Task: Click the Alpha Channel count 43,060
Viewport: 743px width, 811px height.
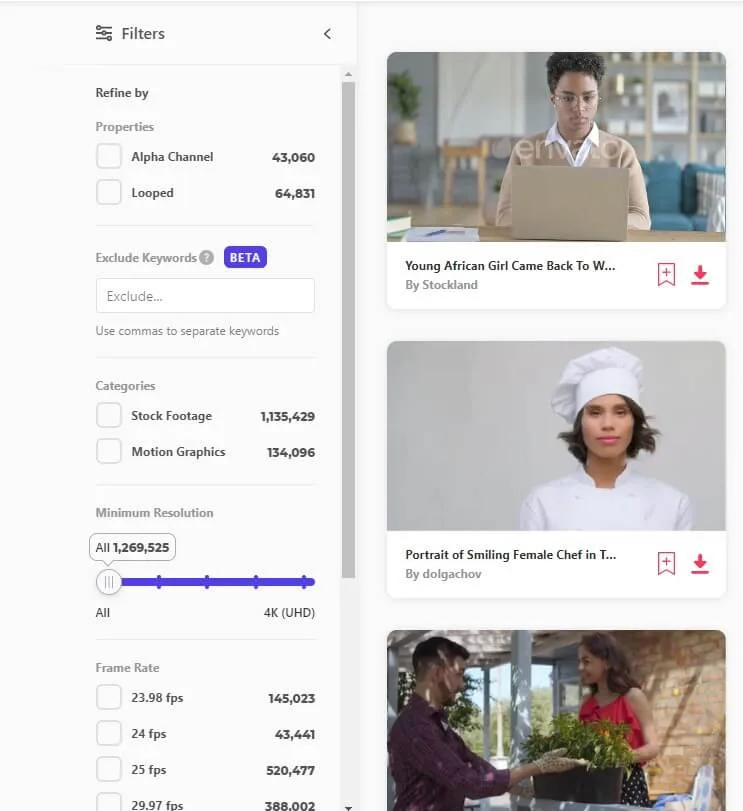Action: point(293,157)
